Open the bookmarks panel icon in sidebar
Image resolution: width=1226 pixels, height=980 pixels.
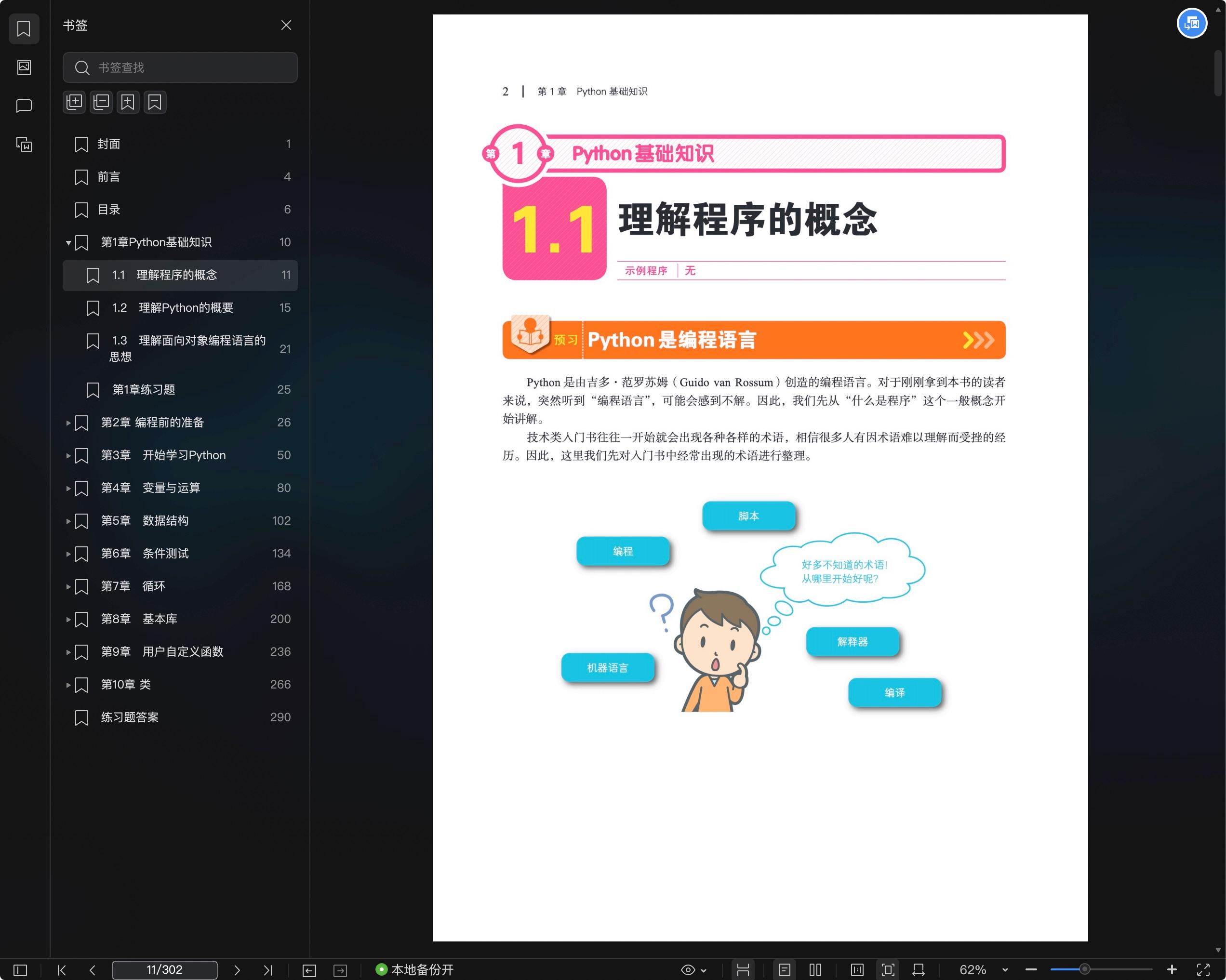24,28
